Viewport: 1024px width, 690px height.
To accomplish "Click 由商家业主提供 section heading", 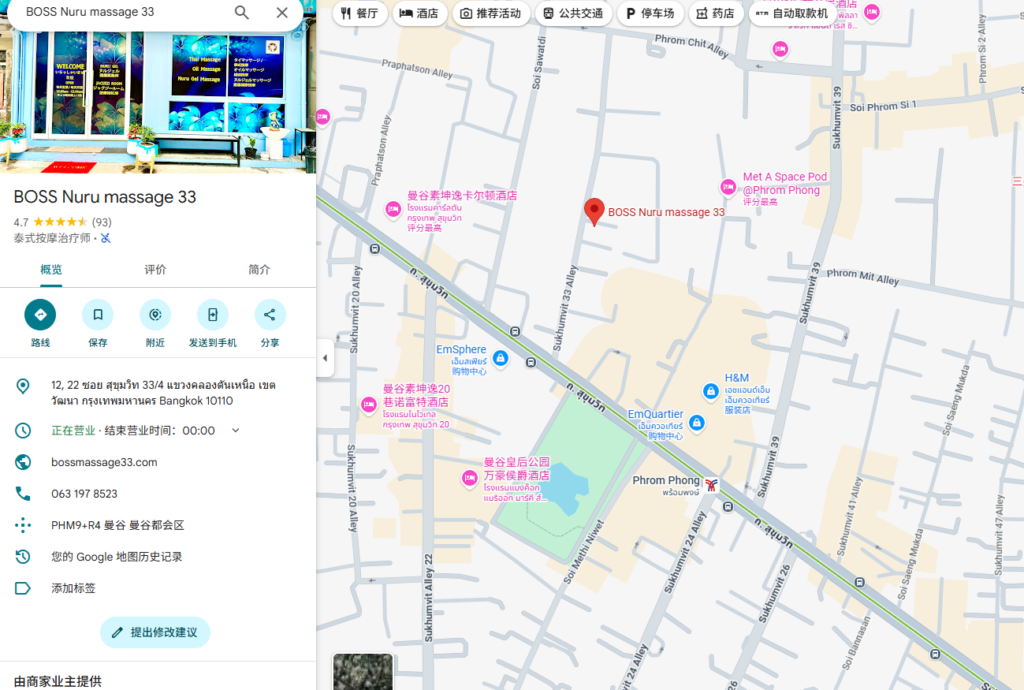I will pyautogui.click(x=57, y=681).
